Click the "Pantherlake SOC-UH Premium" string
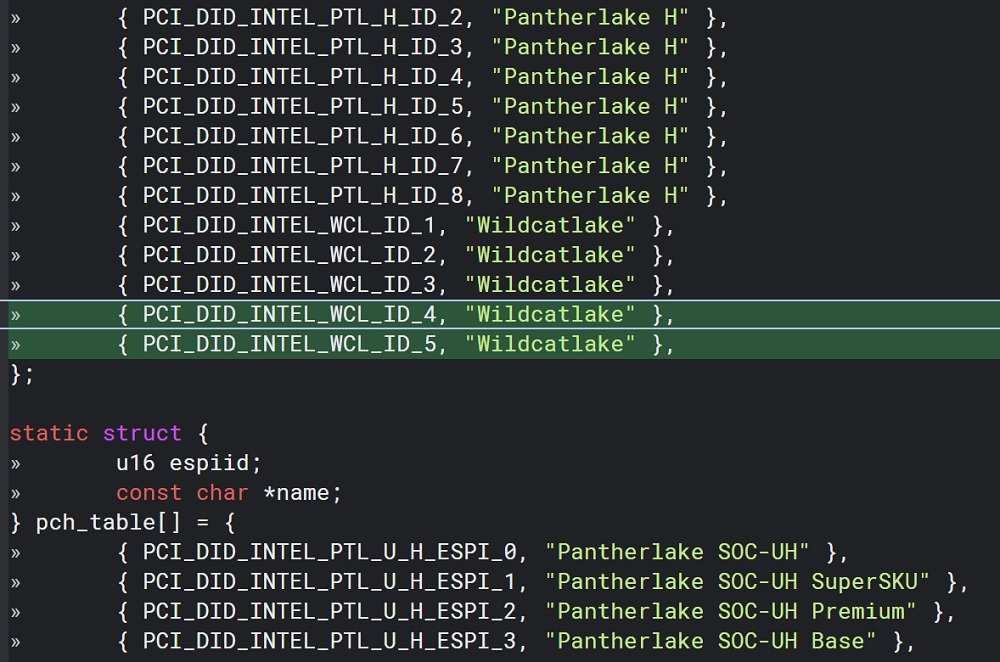Image resolution: width=1000 pixels, height=662 pixels. point(737,611)
